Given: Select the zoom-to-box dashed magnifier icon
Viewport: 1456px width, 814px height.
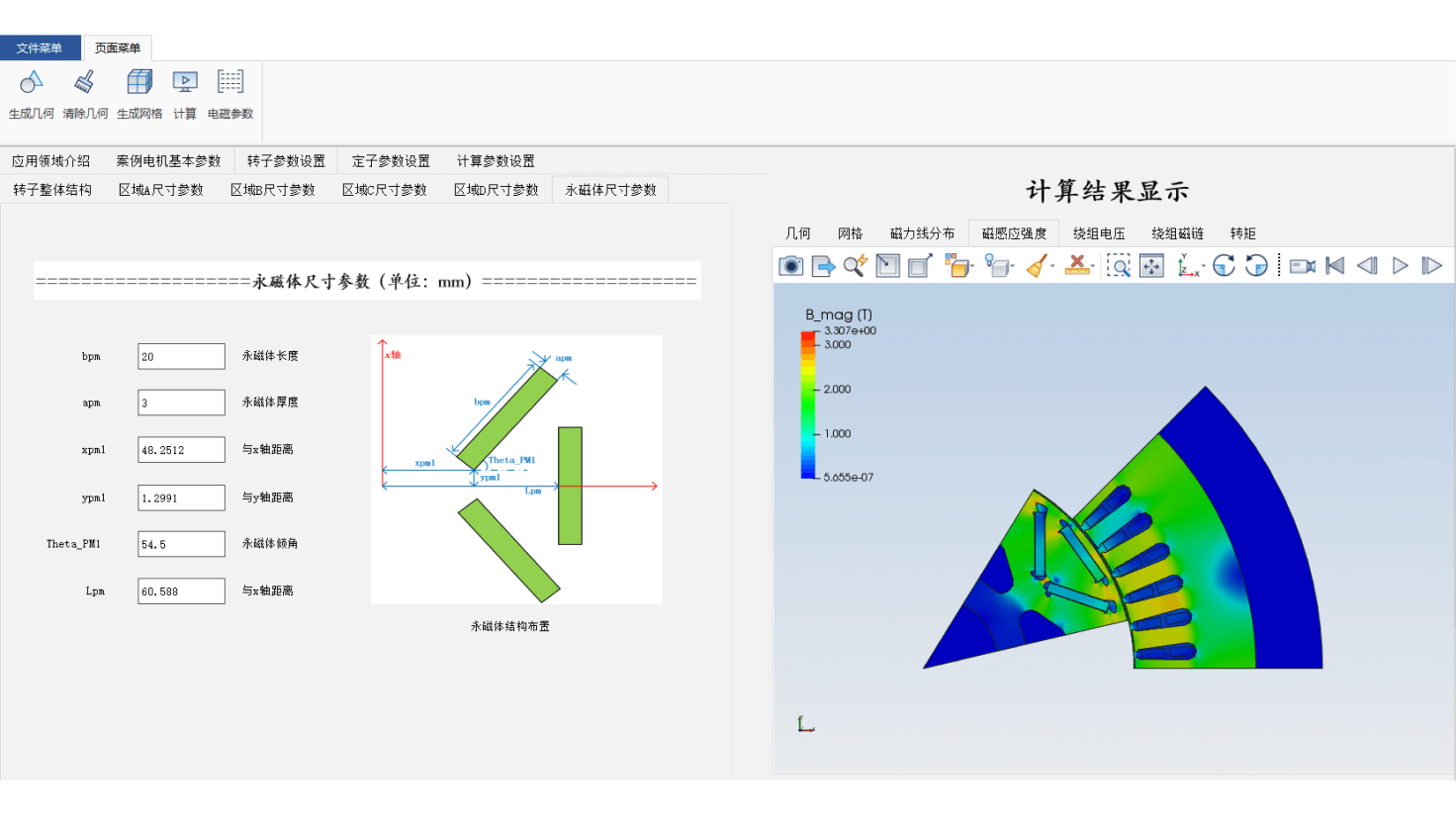Looking at the screenshot, I should (x=1119, y=266).
